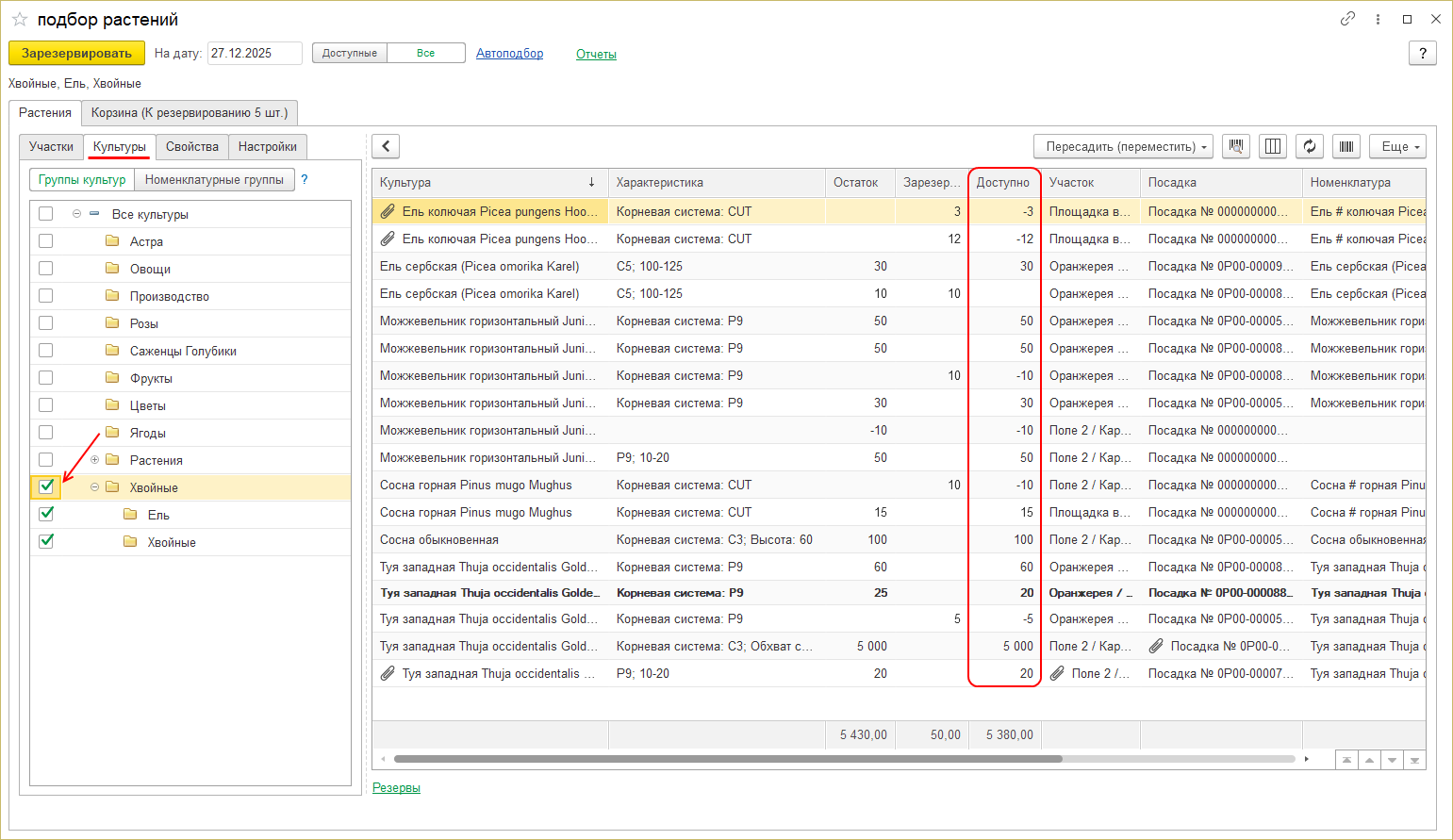Expand the Растения tree node

(94, 460)
